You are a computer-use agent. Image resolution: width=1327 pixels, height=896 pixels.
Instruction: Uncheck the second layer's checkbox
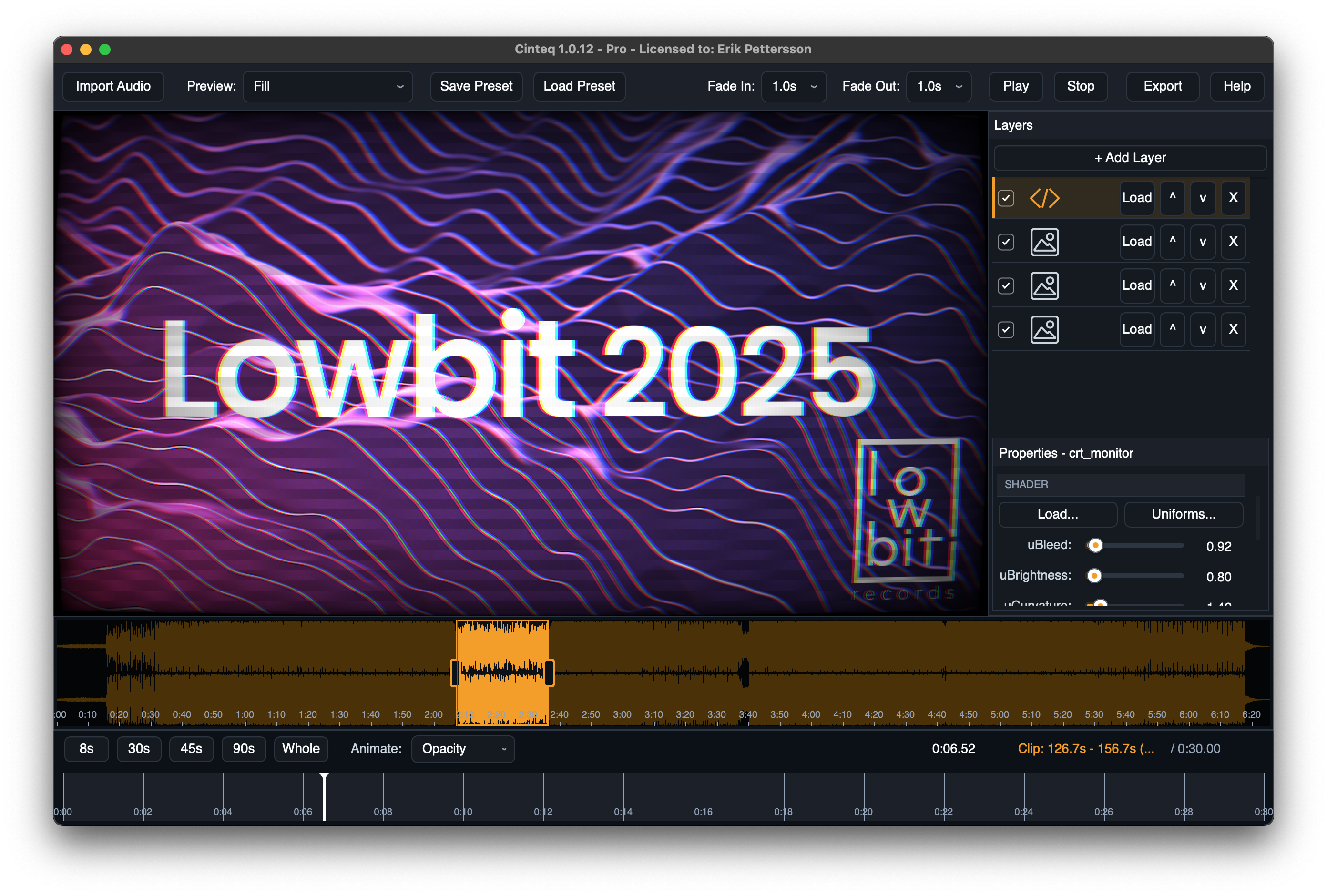click(1006, 242)
